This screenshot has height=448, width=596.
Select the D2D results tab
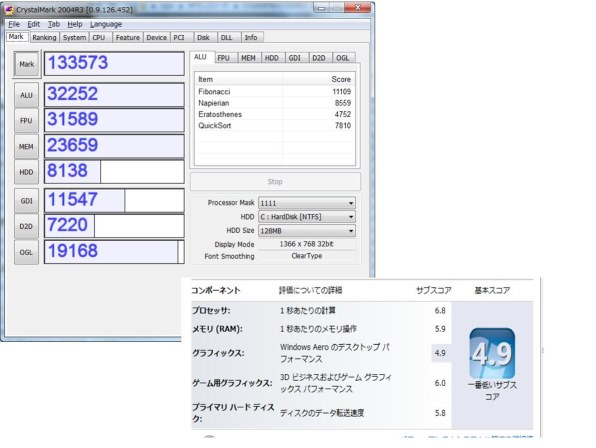click(x=319, y=58)
